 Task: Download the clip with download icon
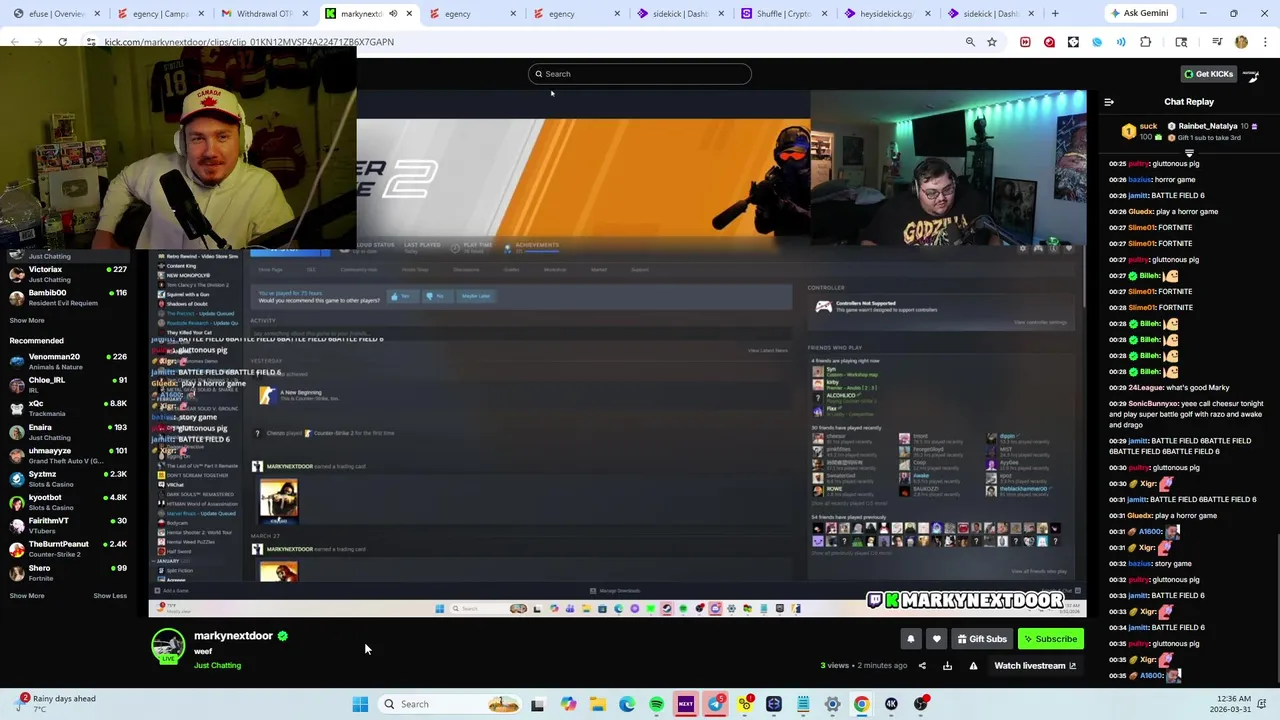(947, 666)
